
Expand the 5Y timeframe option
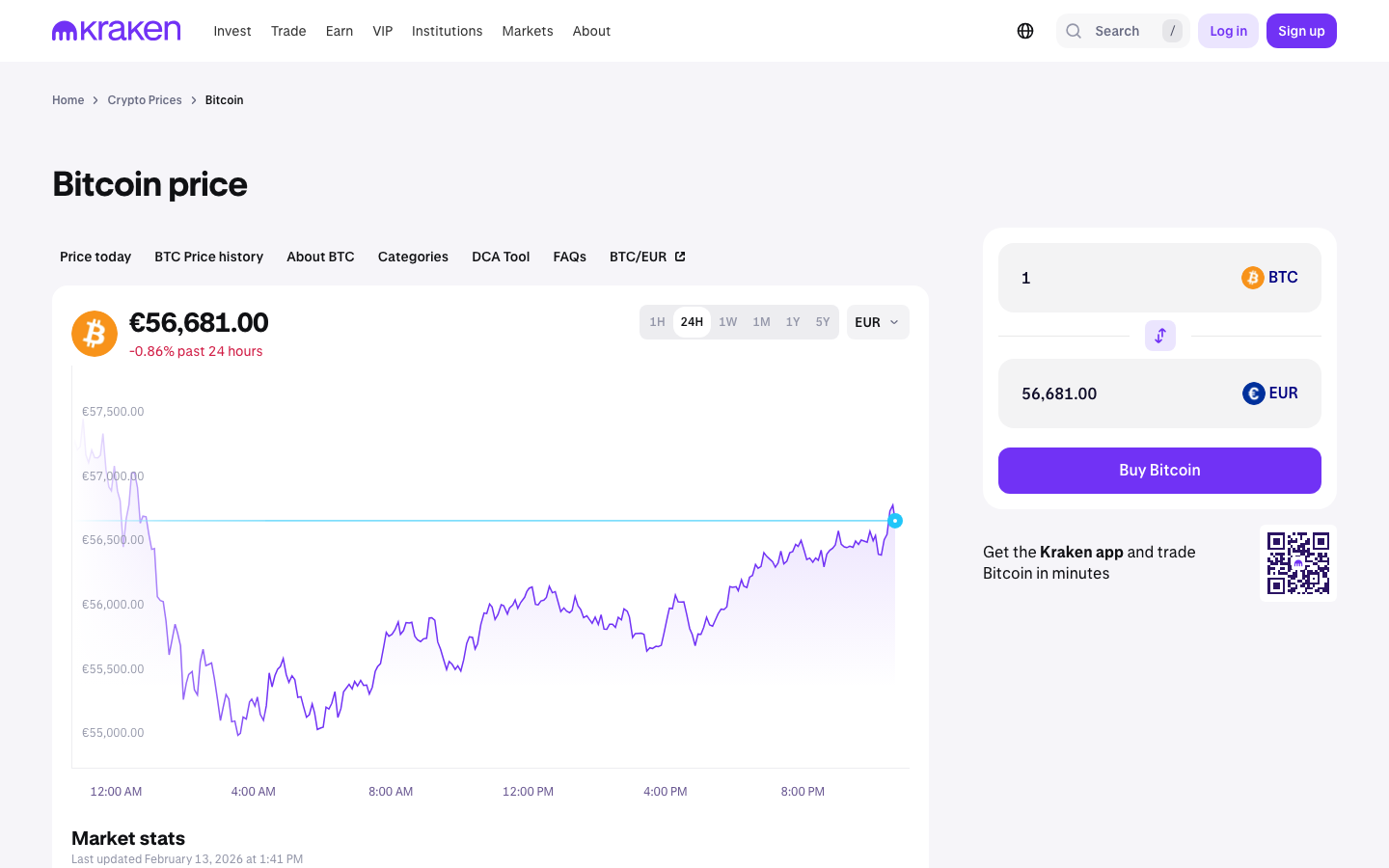pos(822,321)
